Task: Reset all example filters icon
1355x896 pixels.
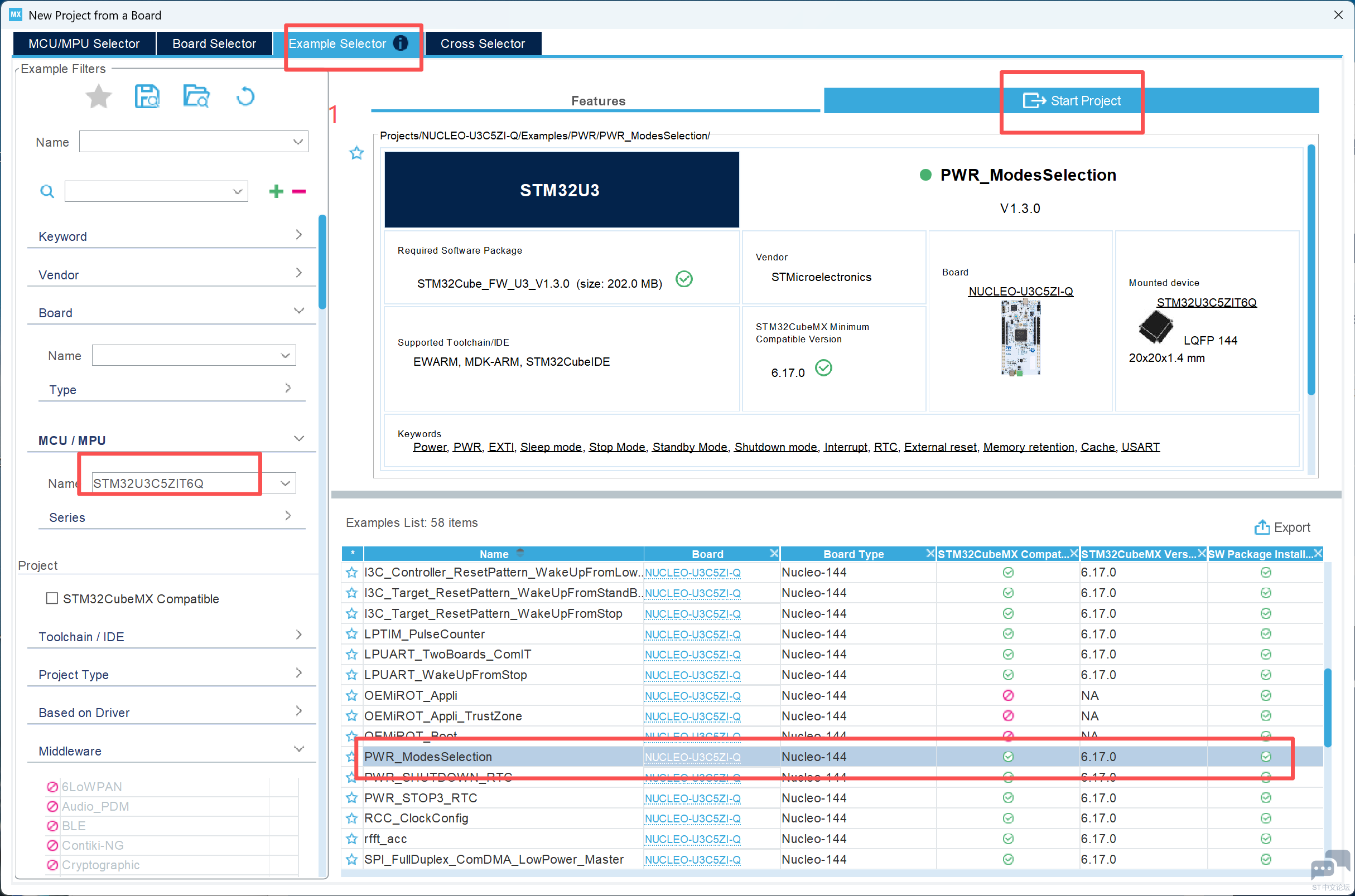Action: 245,96
